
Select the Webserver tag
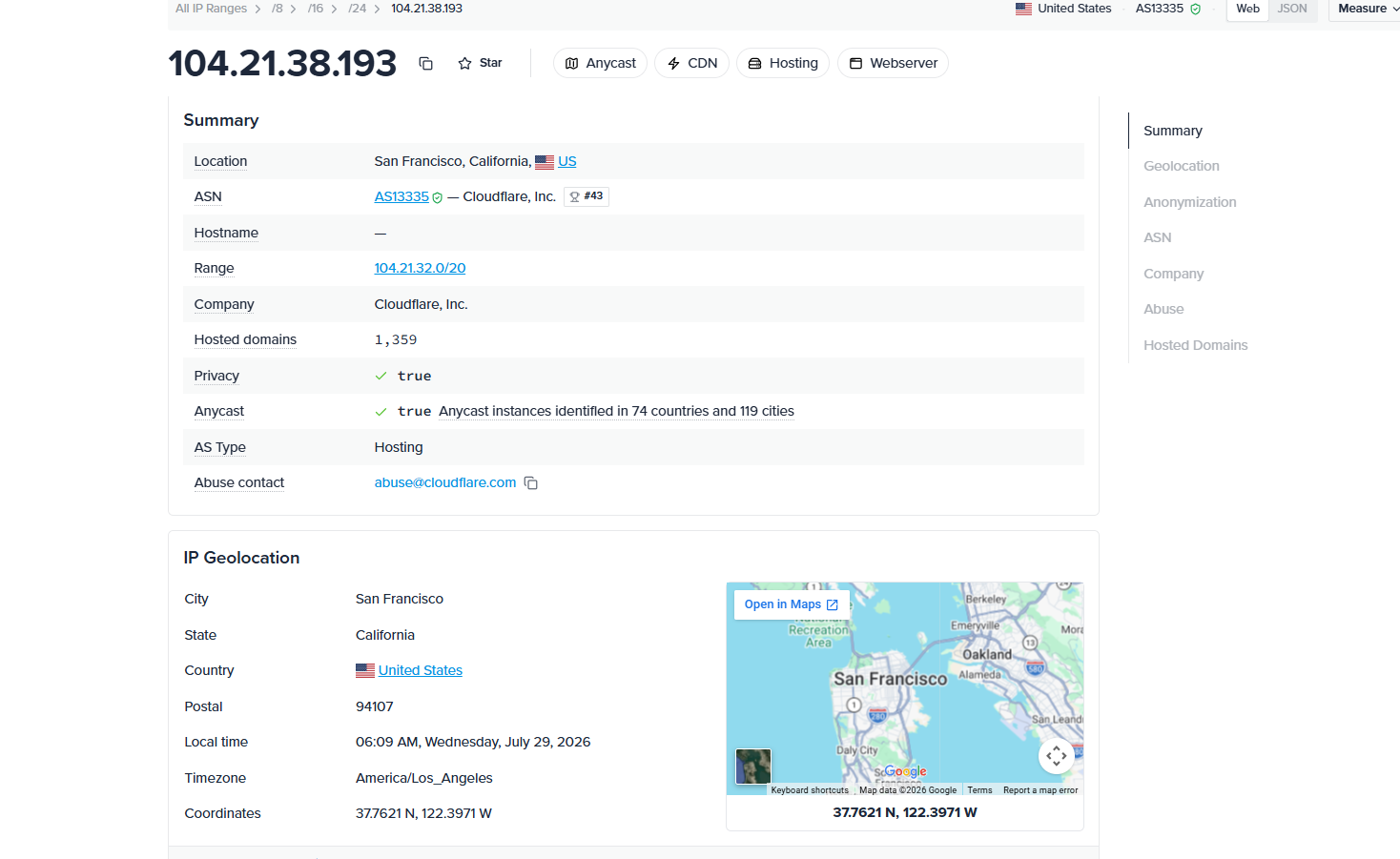pyautogui.click(x=893, y=63)
